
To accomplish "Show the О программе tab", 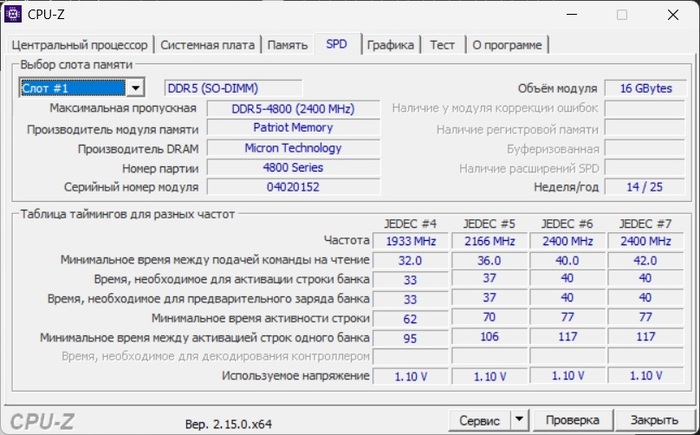I will (507, 45).
